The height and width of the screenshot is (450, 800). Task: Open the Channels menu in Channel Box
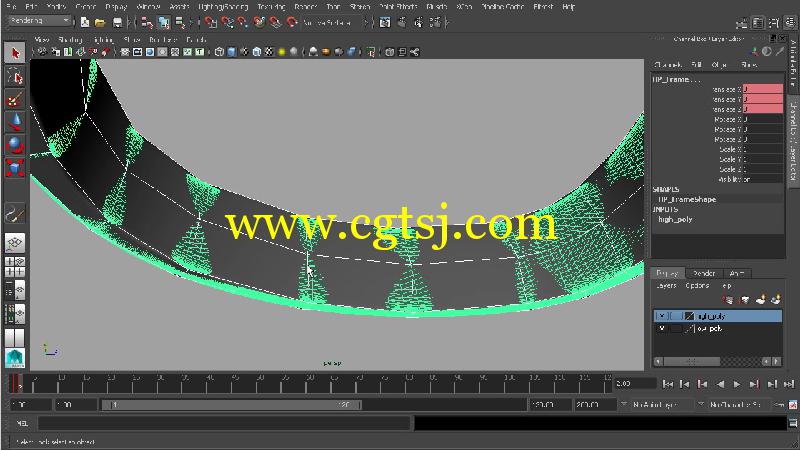[667, 65]
